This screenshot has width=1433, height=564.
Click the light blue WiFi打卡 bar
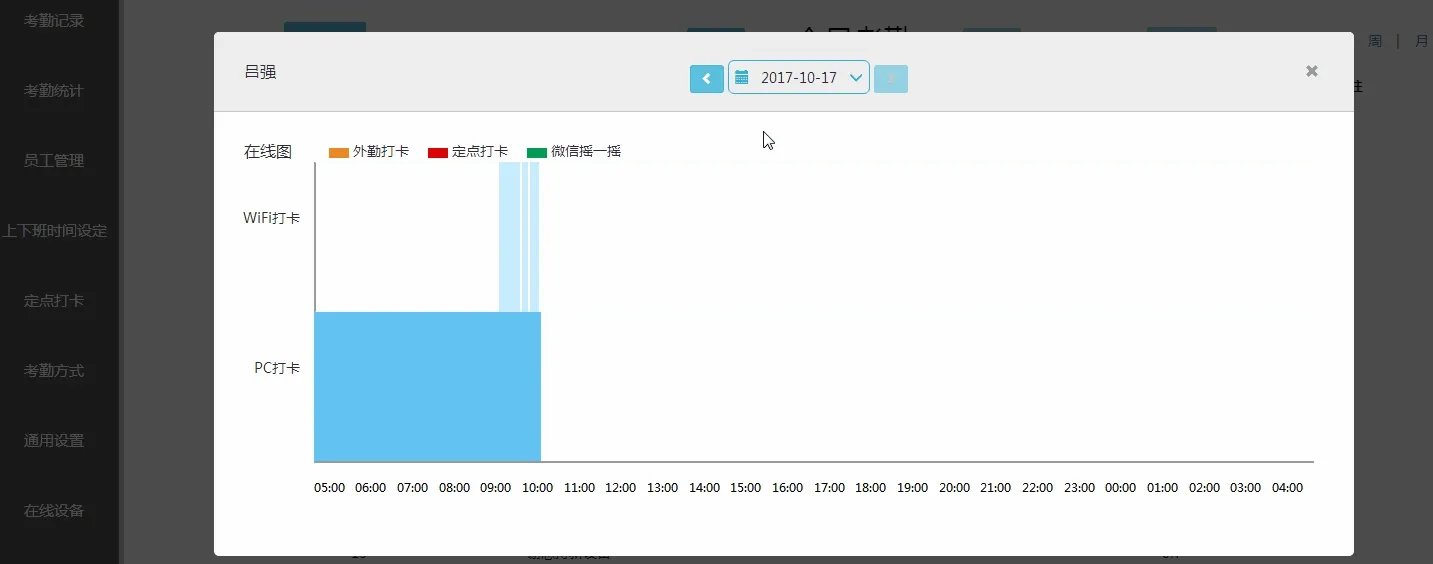point(508,237)
